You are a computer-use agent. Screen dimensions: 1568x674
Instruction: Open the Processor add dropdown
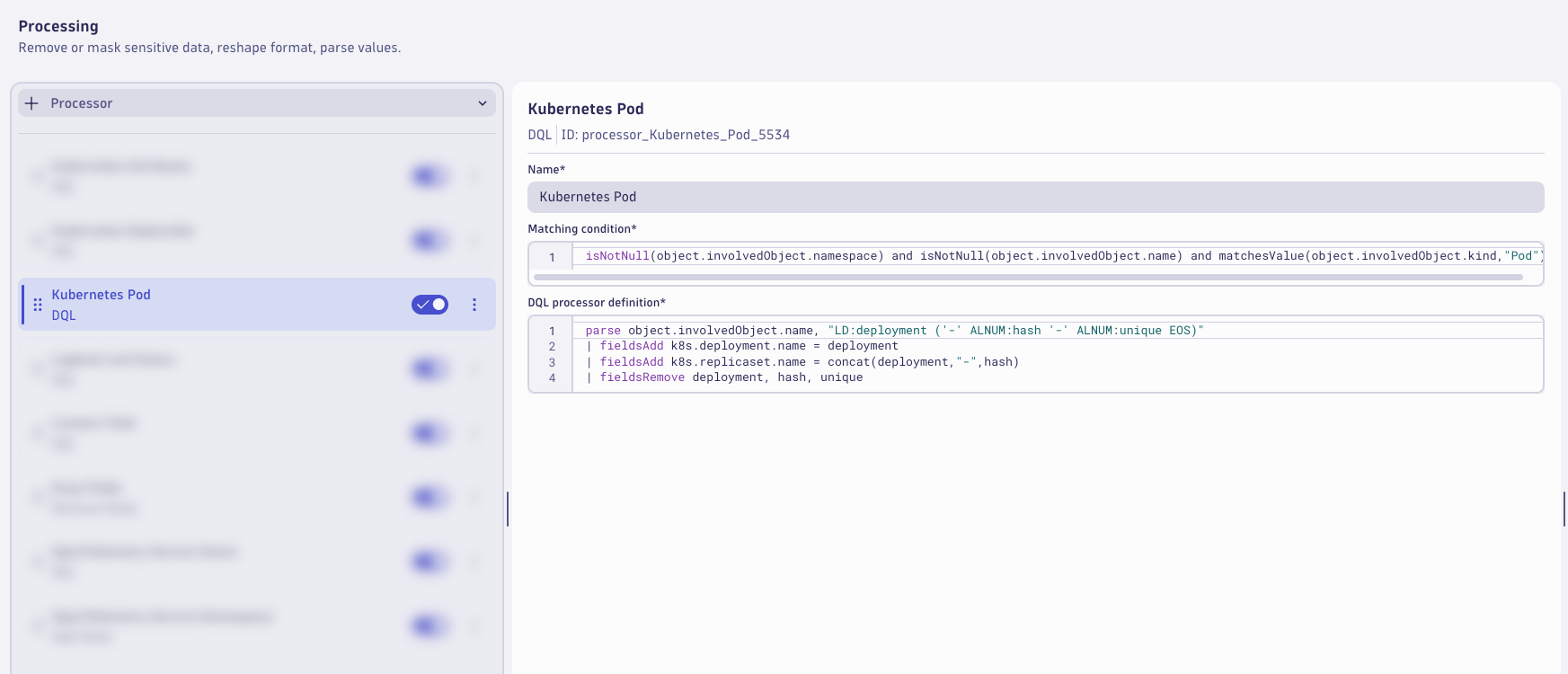coord(257,103)
